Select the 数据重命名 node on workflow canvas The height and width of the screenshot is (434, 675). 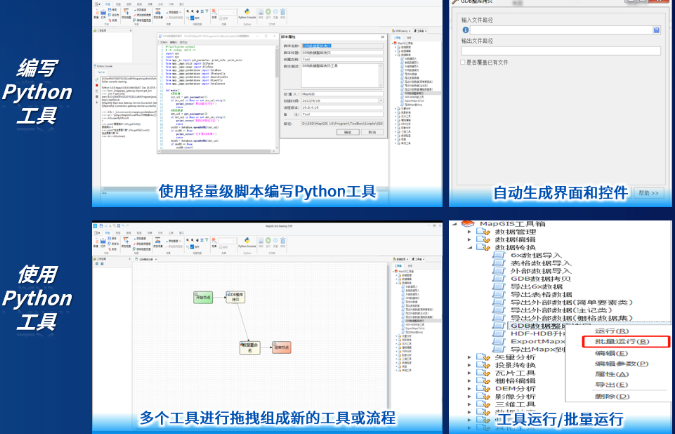click(250, 348)
